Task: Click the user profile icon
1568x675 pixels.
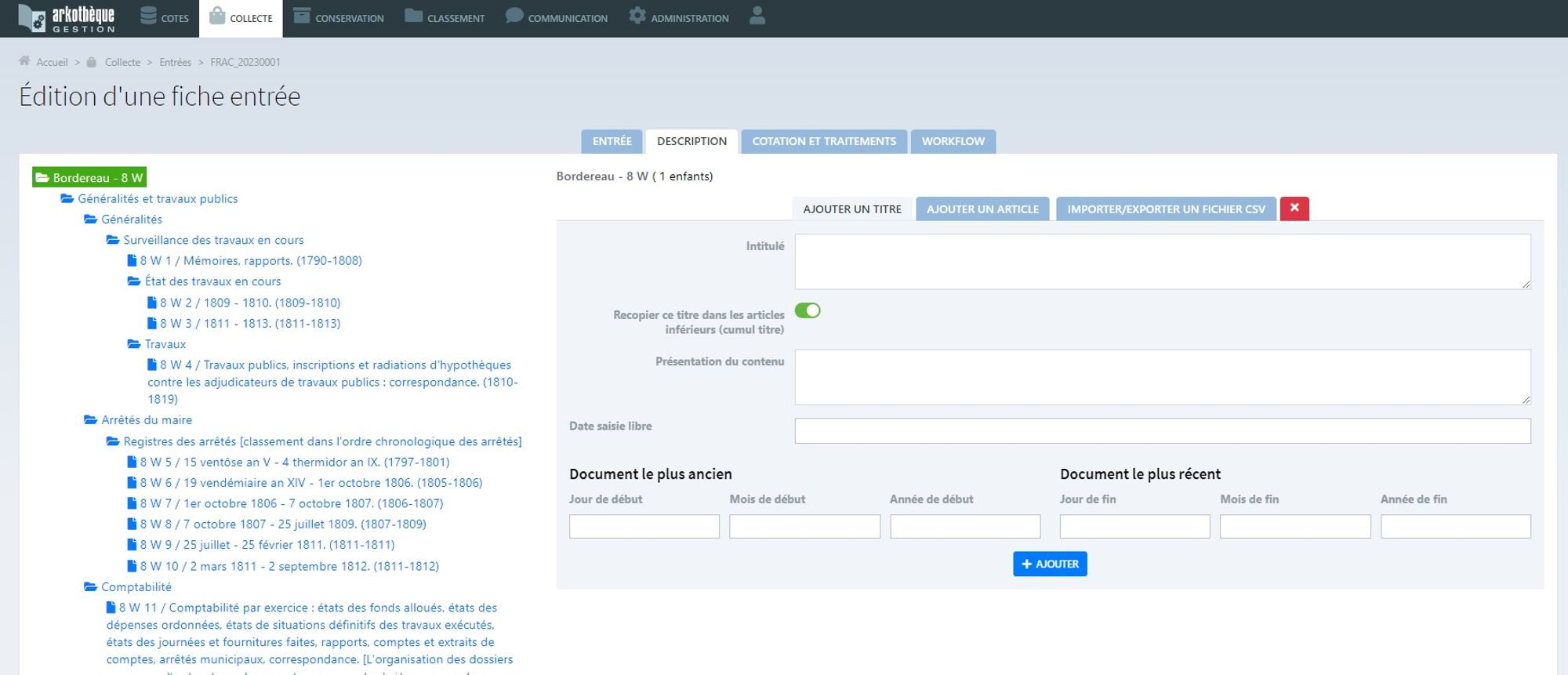Action: tap(757, 16)
